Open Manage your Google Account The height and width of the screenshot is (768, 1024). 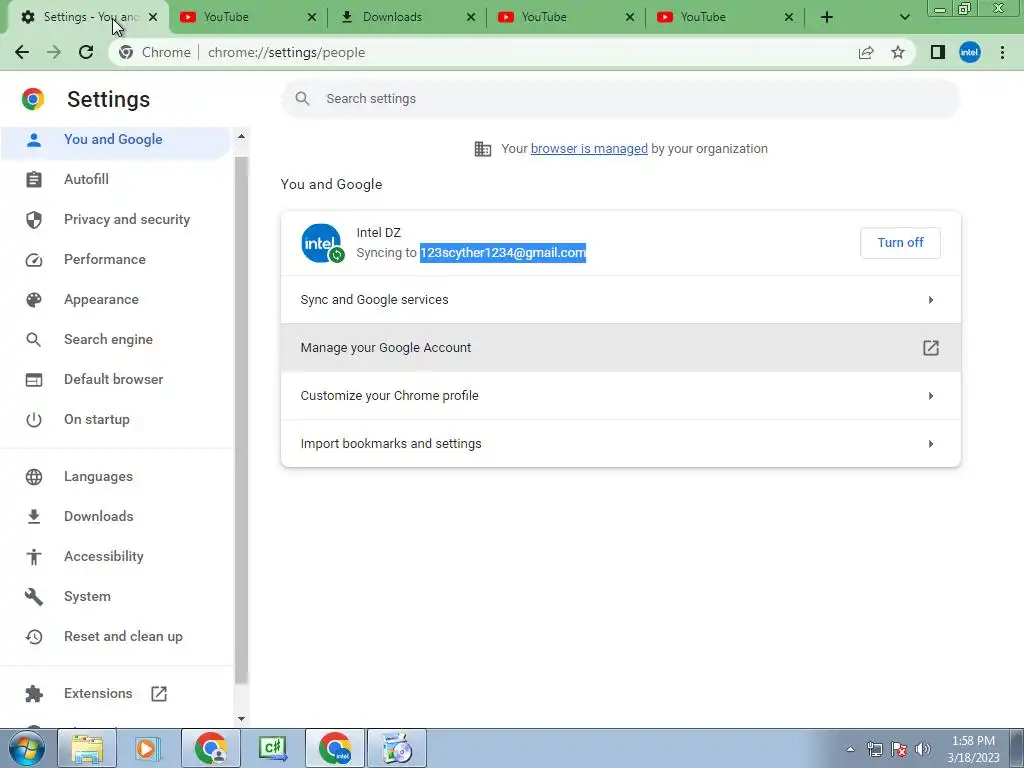(620, 347)
